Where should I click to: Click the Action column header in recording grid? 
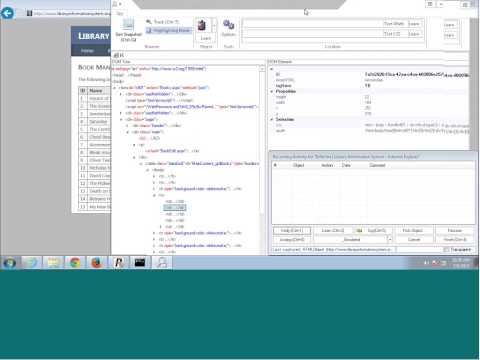pos(327,165)
